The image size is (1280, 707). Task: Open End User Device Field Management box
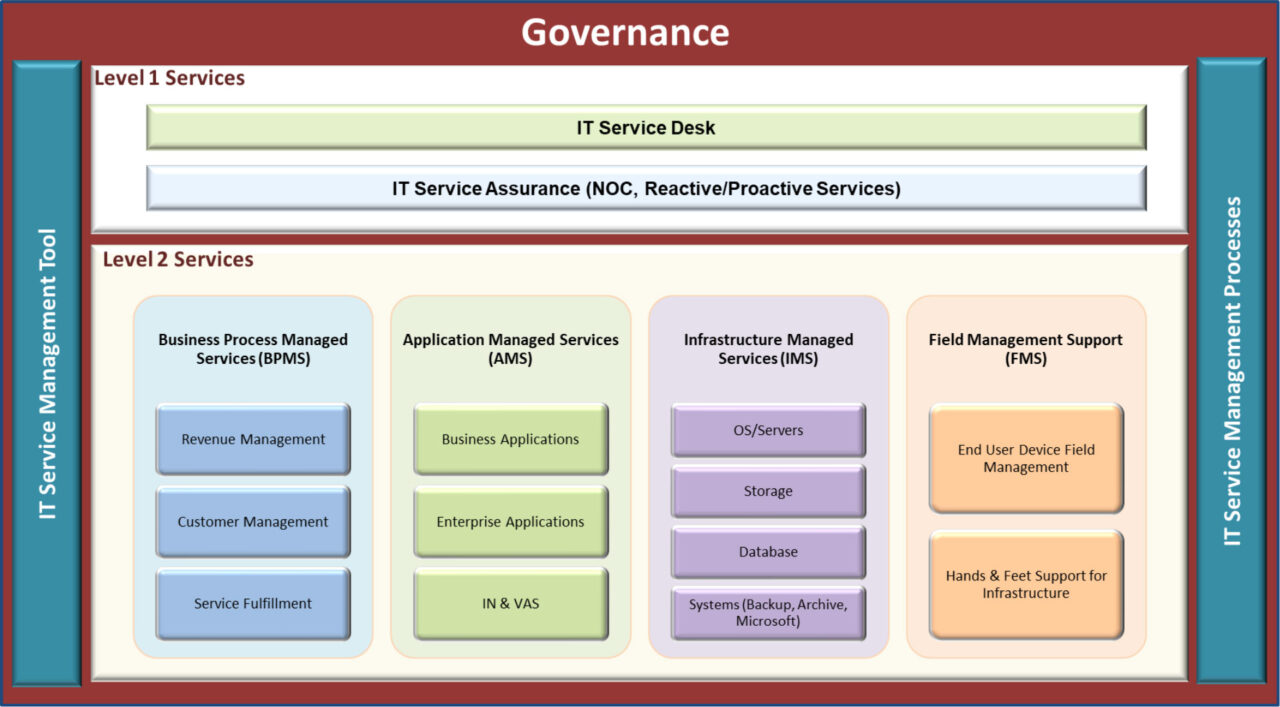(1026, 458)
